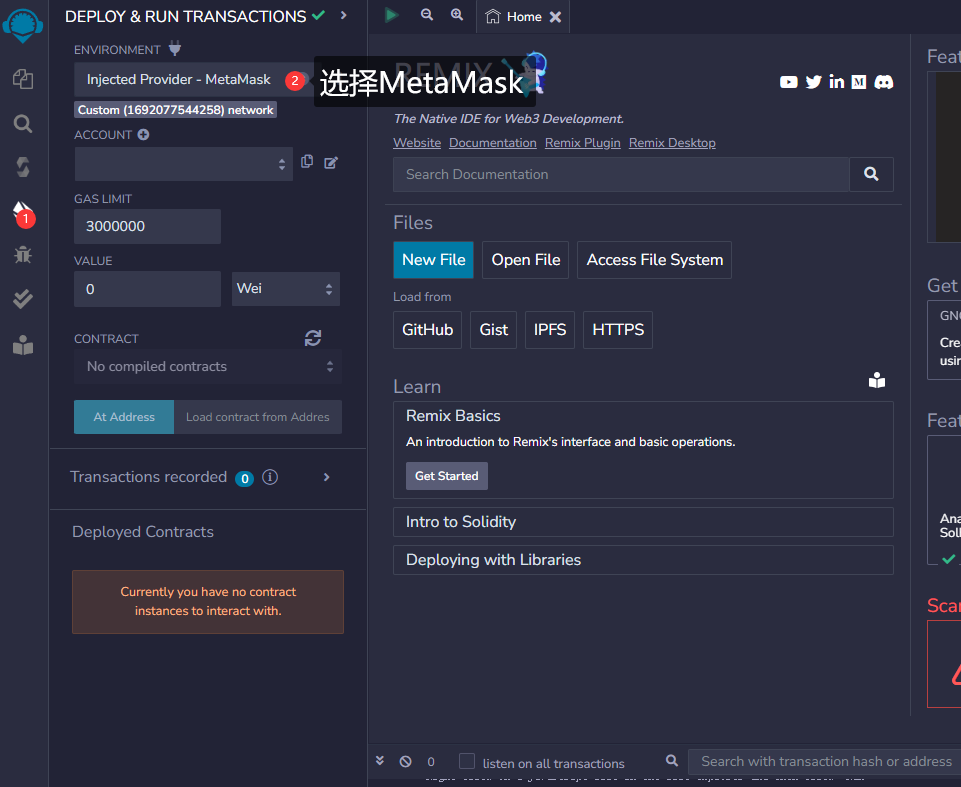Click the New File button
This screenshot has width=961, height=787.
coord(433,260)
